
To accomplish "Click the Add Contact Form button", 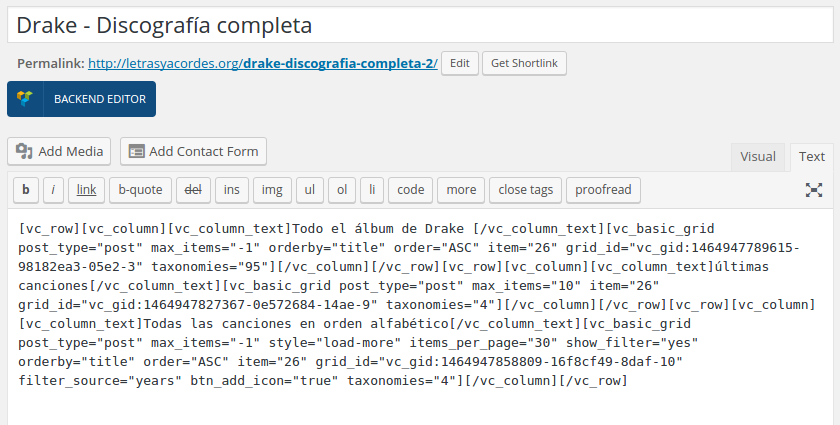I will click(193, 151).
